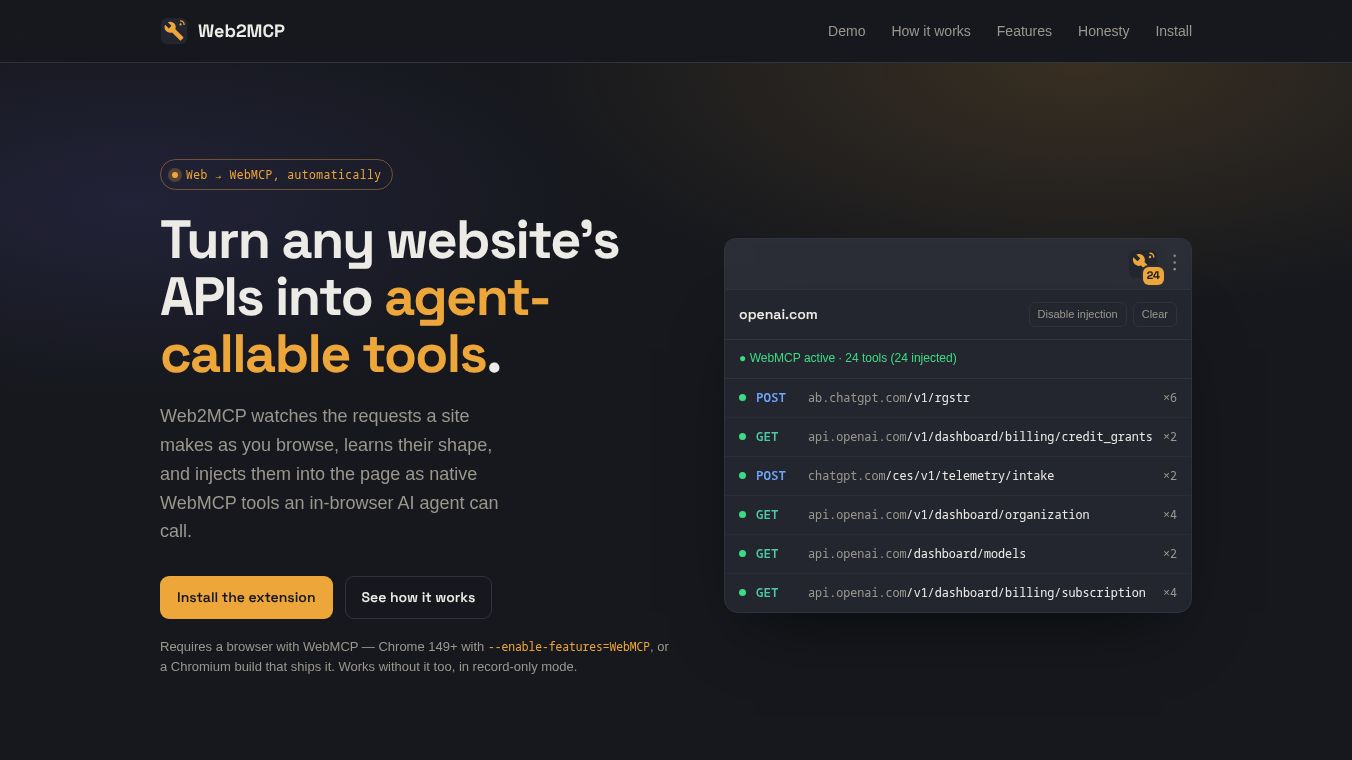Clear the recorded tools list
Screen dimensions: 1352x760
pos(1154,314)
